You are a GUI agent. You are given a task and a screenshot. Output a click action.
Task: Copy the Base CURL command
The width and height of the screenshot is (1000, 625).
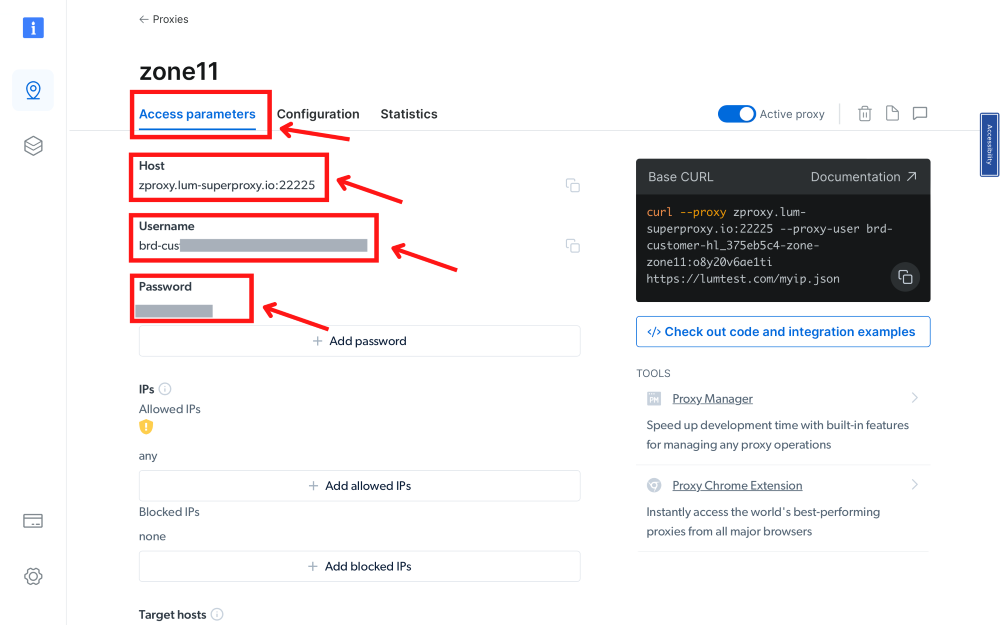click(x=905, y=277)
